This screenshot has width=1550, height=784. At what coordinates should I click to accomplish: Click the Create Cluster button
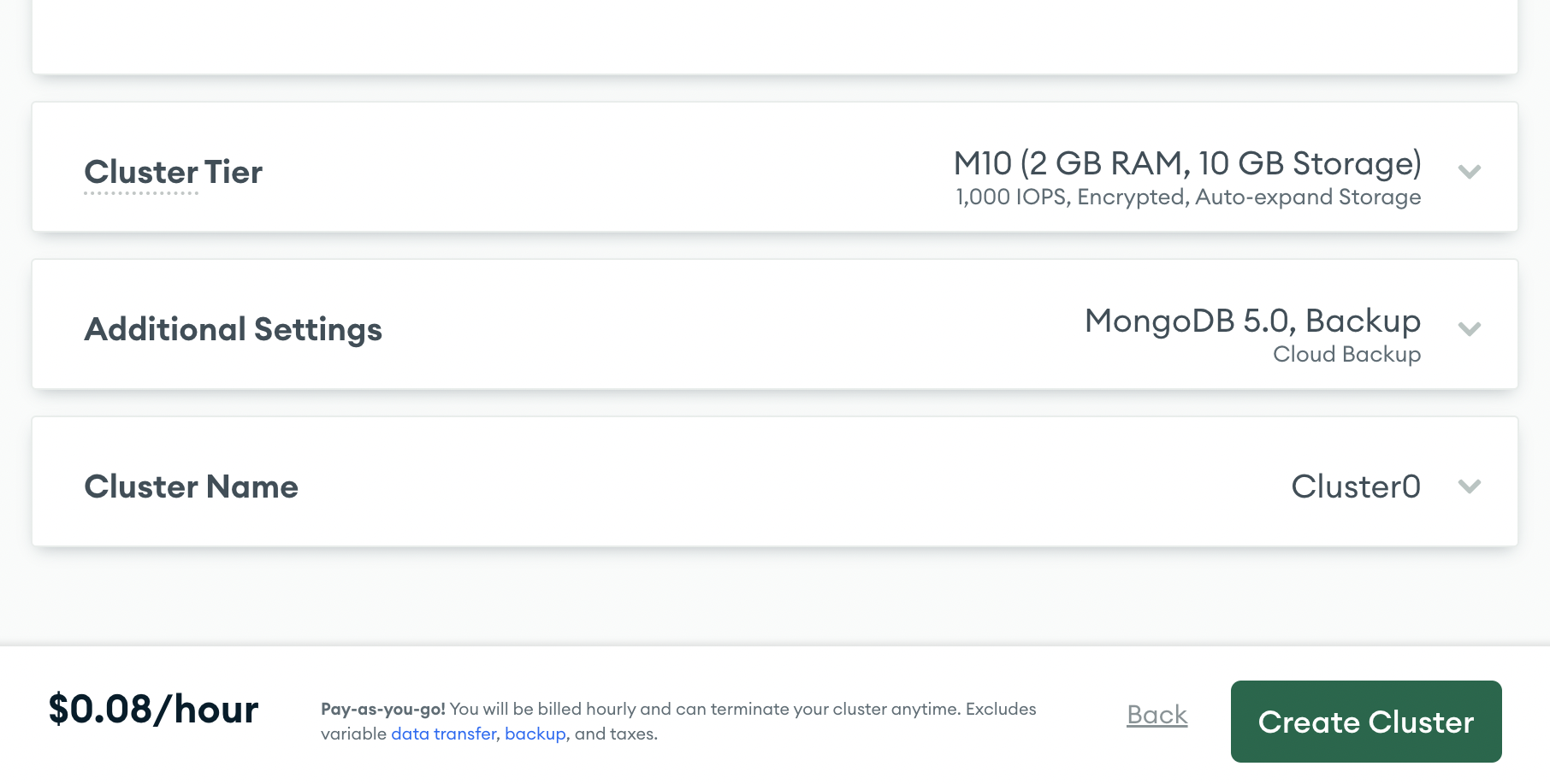[x=1364, y=722]
